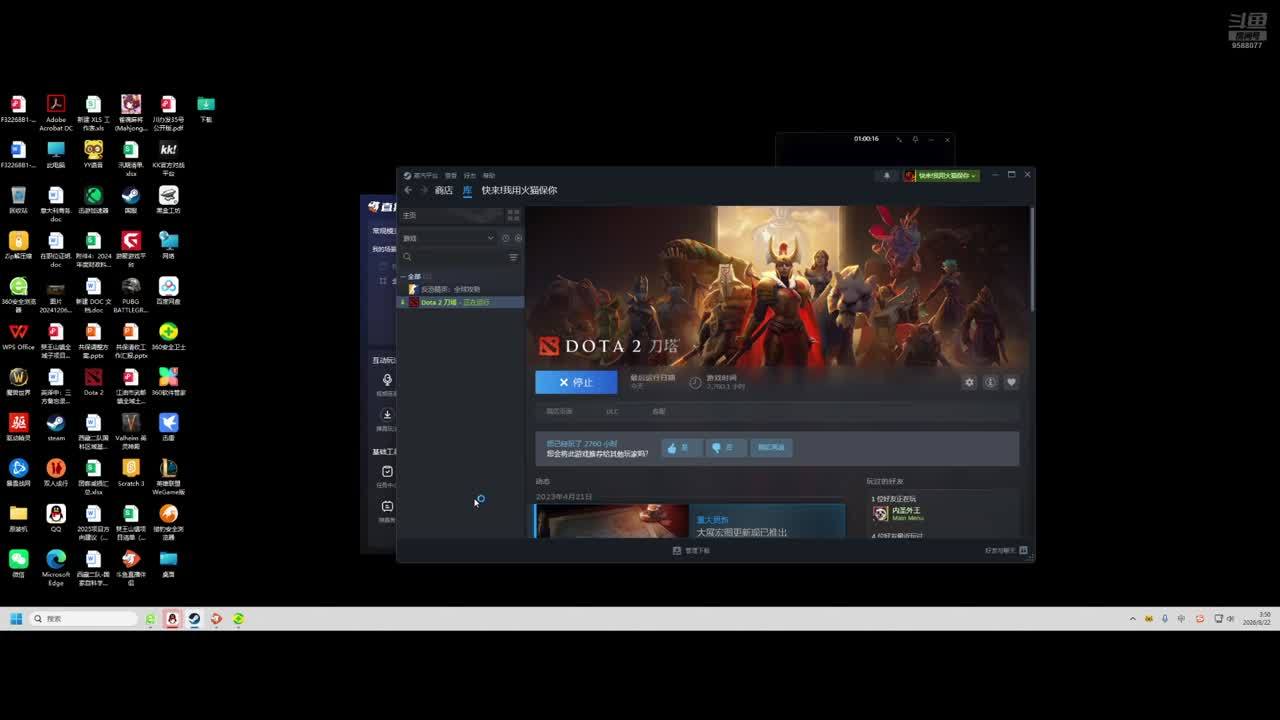Open the 魔兽世界 desktop shortcut
The image size is (1280, 720).
coord(18,381)
